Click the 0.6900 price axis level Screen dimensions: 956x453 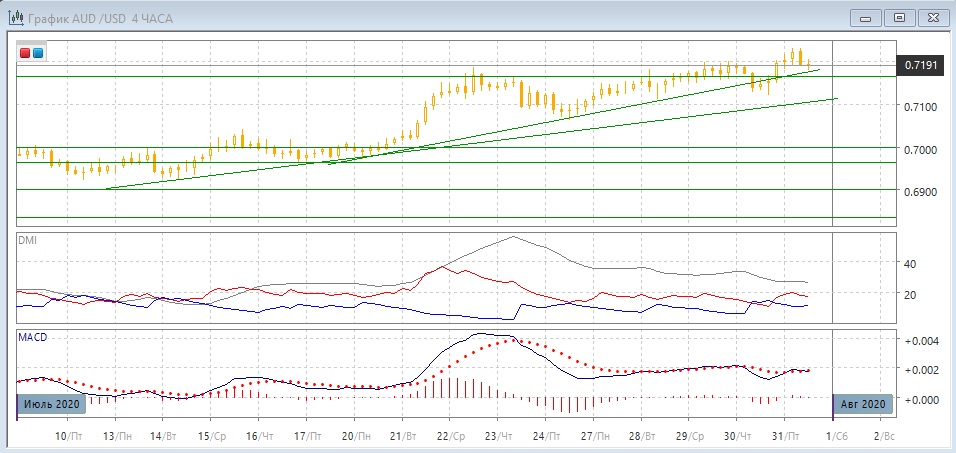[920, 190]
